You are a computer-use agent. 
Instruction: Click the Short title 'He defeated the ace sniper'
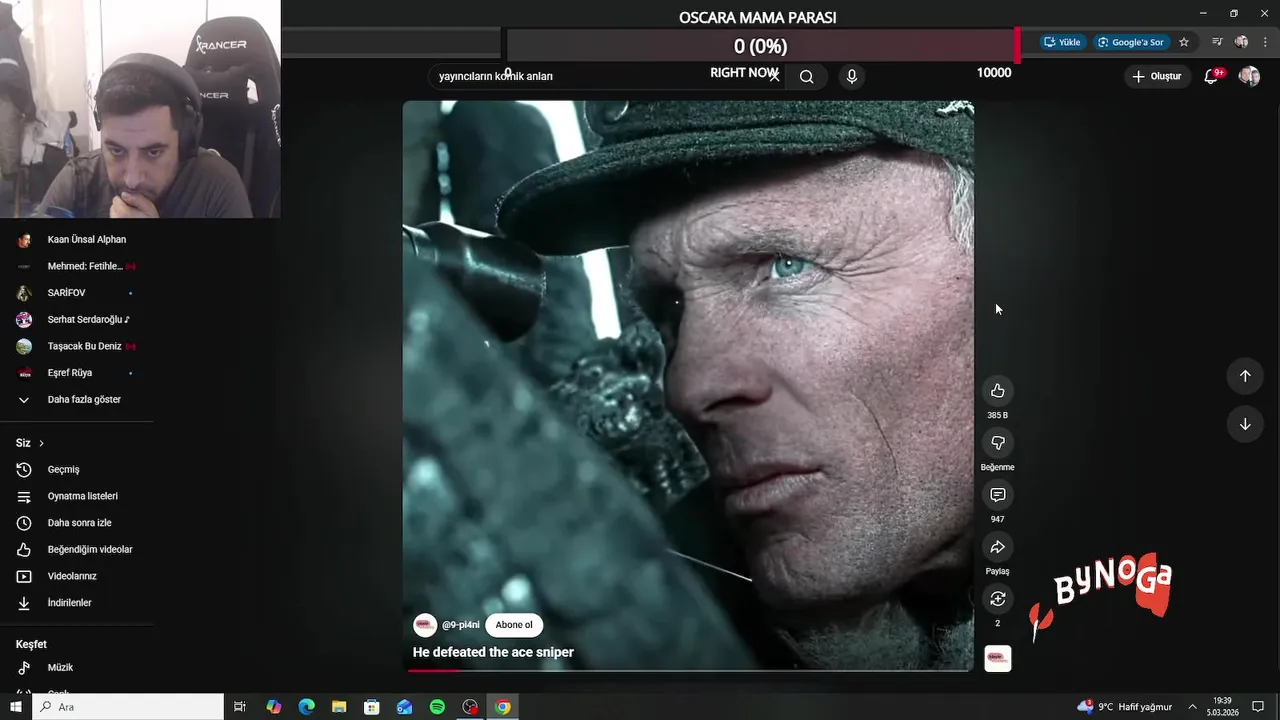493,652
